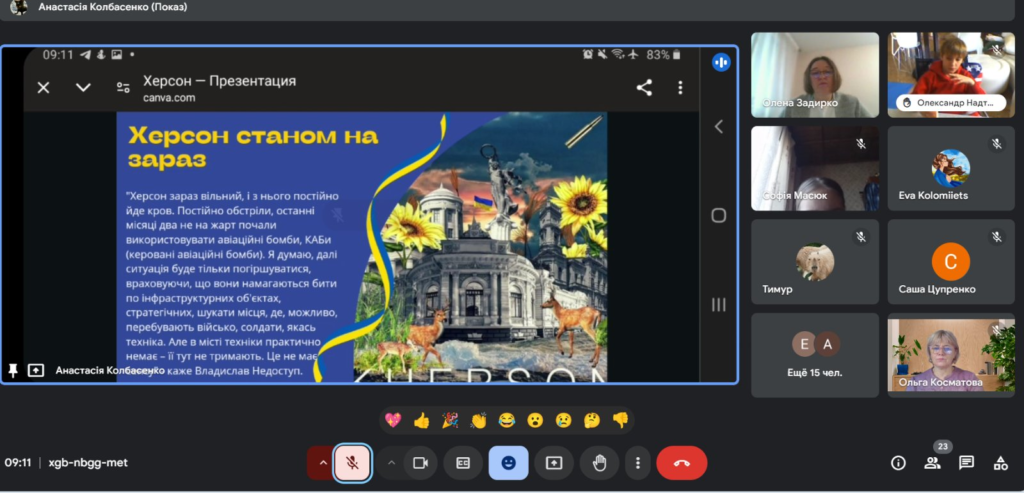Raise your hand in the meeting
Image resolution: width=1024 pixels, height=493 pixels.
coord(599,463)
